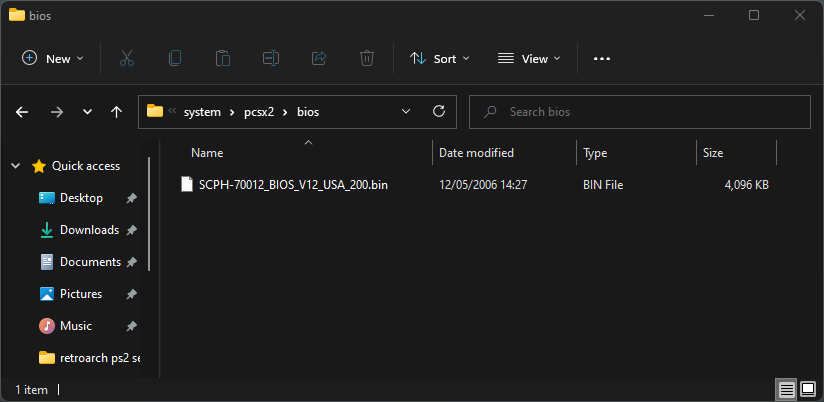Click the Copy icon in toolbar
The image size is (824, 402).
point(175,58)
